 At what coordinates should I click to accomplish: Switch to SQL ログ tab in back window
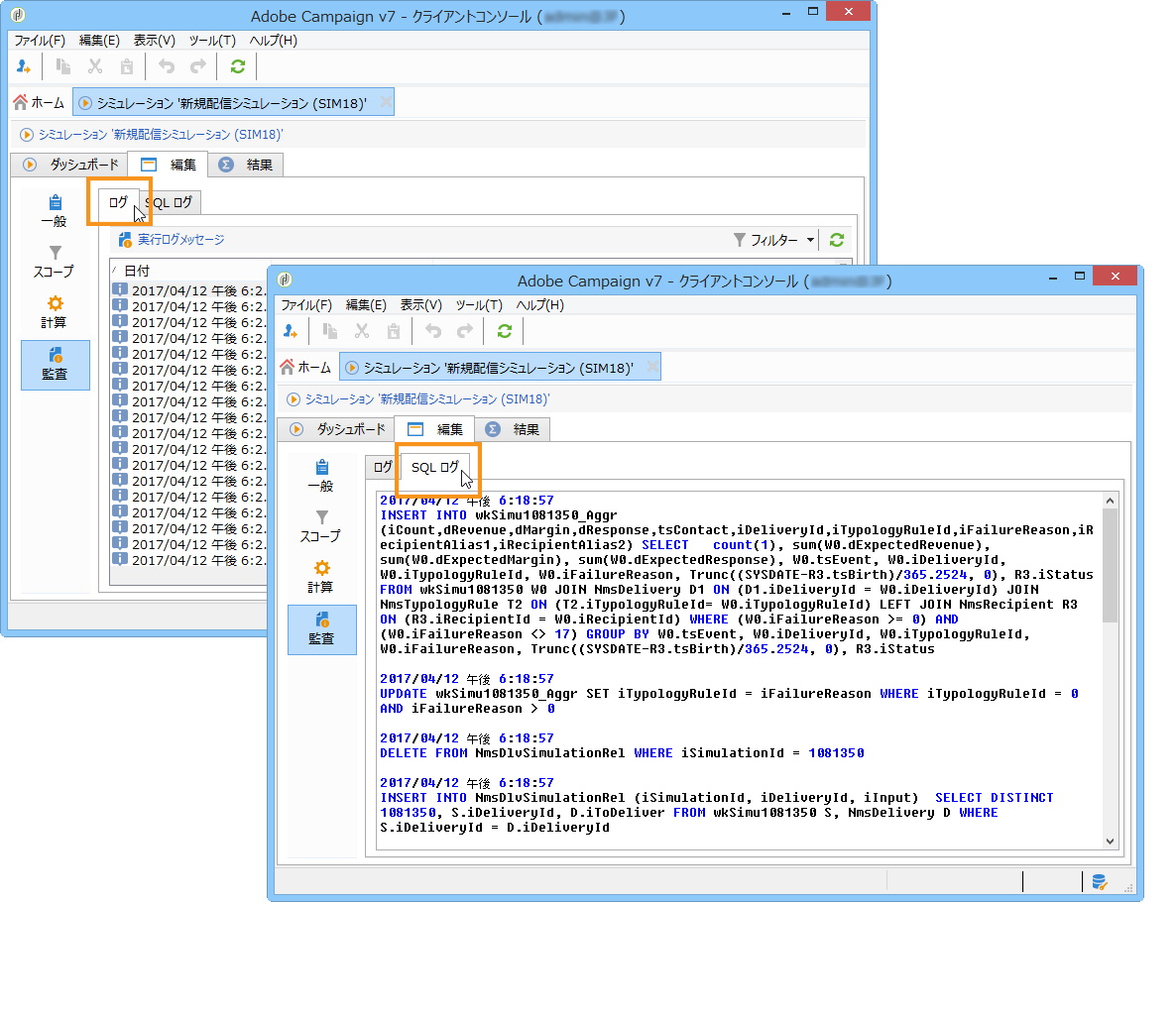click(171, 202)
